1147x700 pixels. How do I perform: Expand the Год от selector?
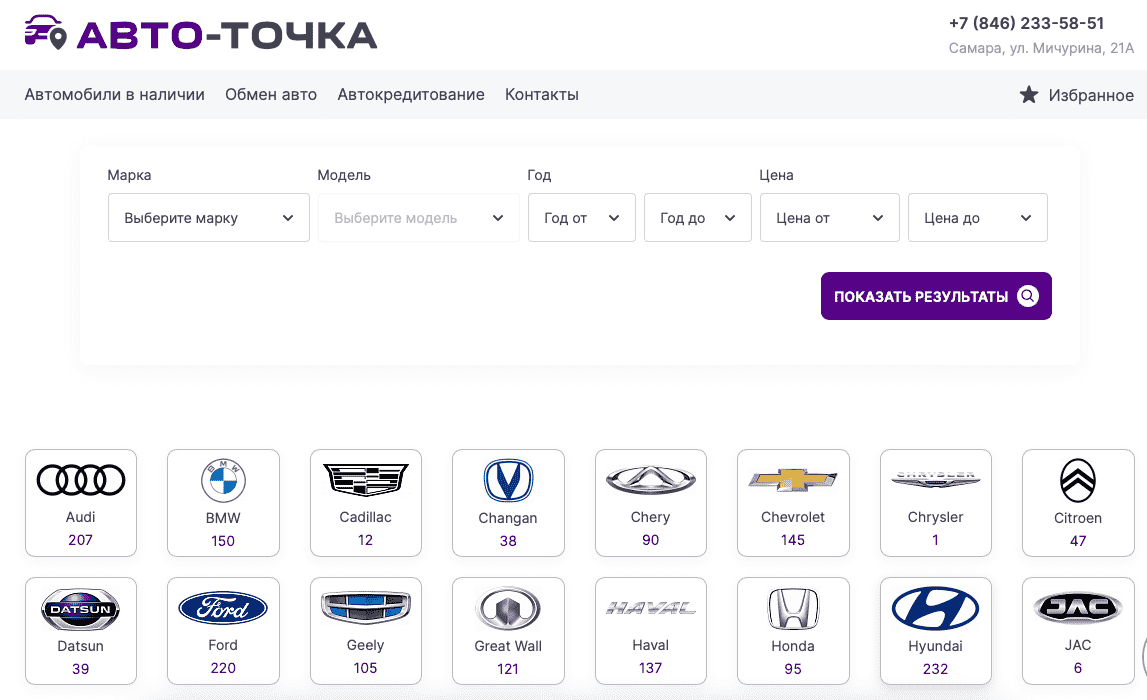tap(581, 217)
